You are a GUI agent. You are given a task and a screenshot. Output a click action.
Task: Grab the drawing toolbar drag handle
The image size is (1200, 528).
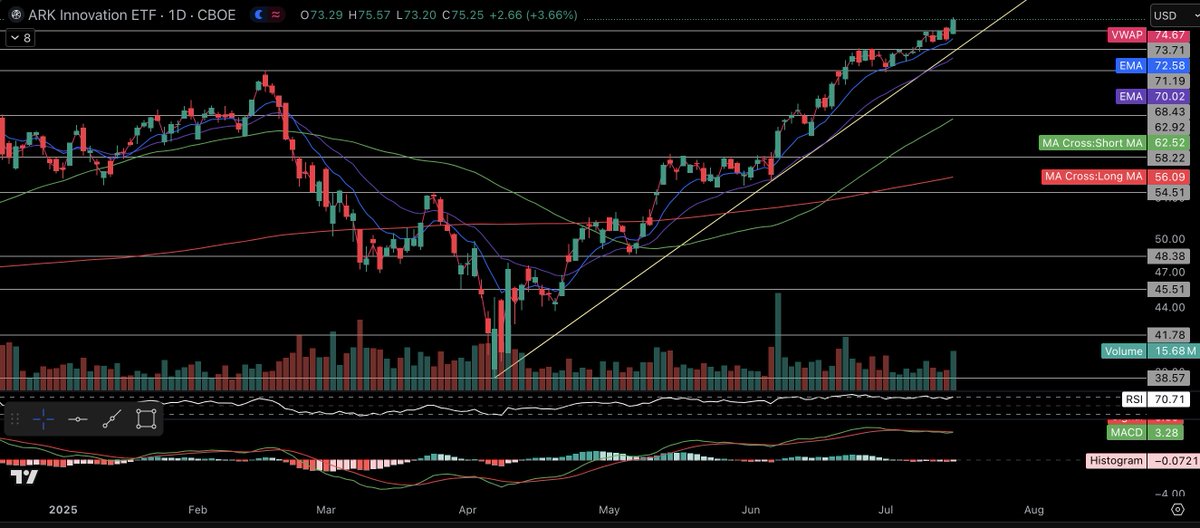(16, 418)
